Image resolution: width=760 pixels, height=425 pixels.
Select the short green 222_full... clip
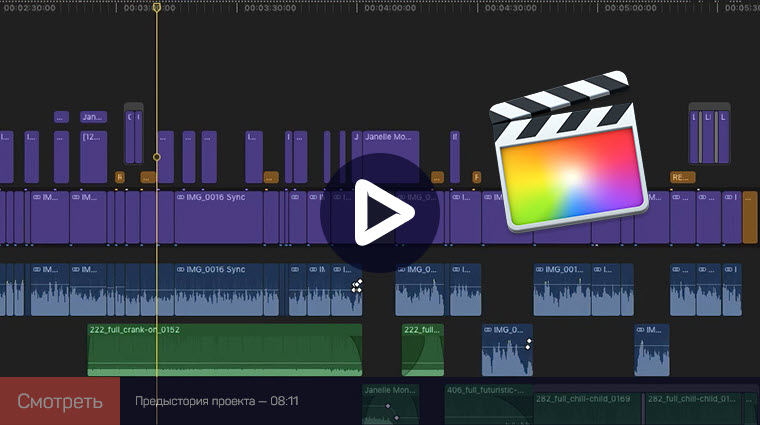(423, 350)
